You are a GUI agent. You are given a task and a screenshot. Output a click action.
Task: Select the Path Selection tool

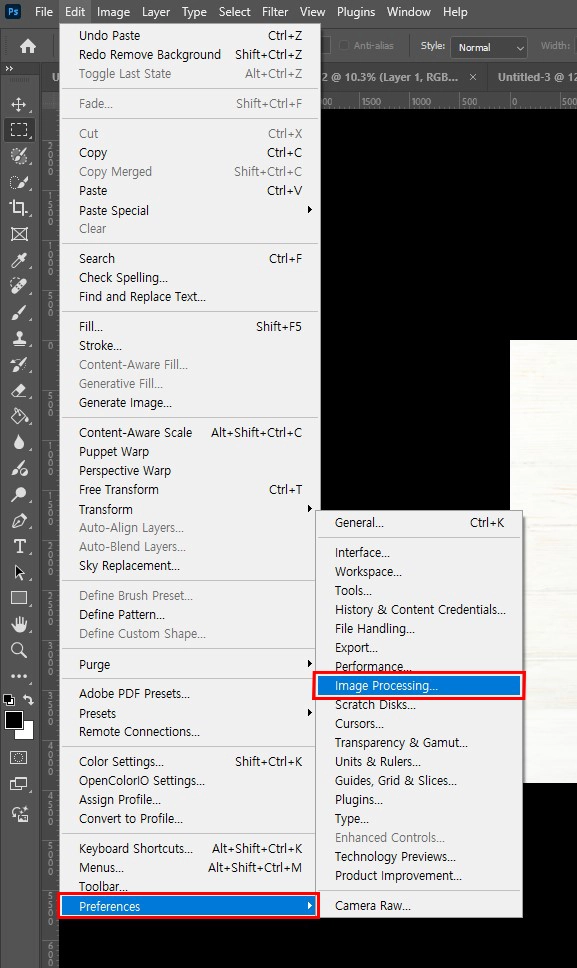[19, 572]
